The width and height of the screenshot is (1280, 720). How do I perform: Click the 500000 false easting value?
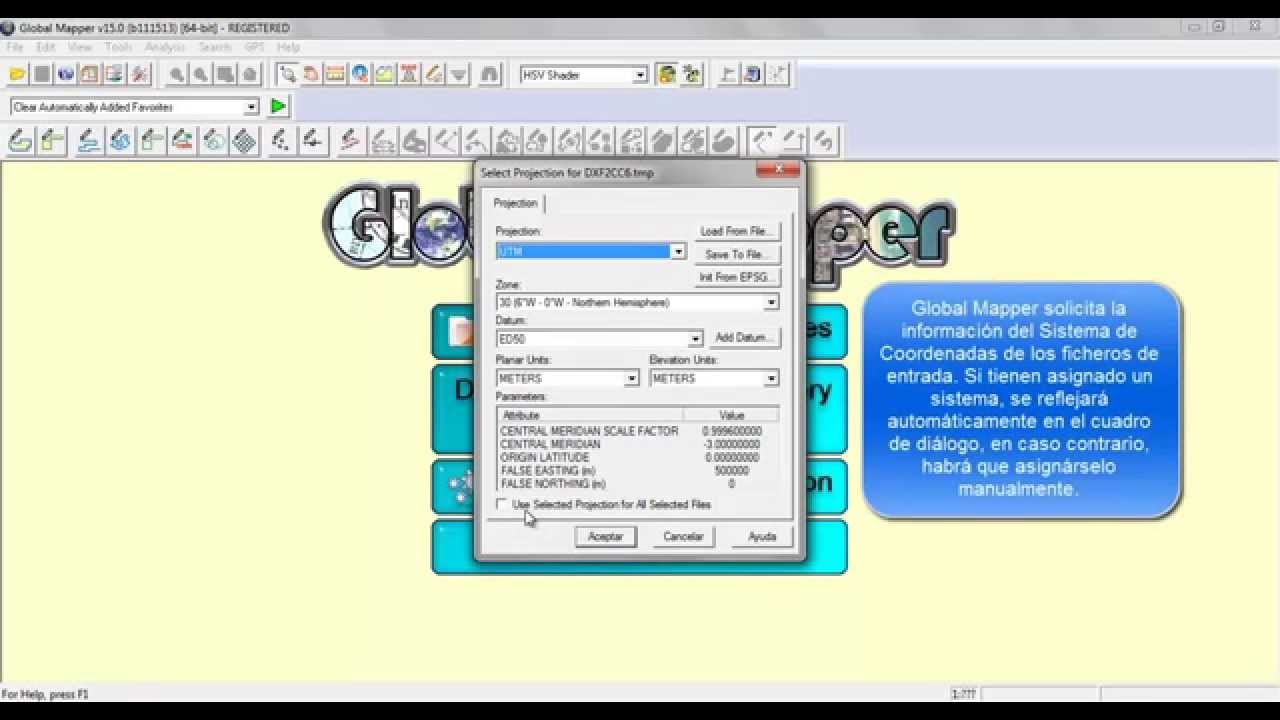pos(731,470)
